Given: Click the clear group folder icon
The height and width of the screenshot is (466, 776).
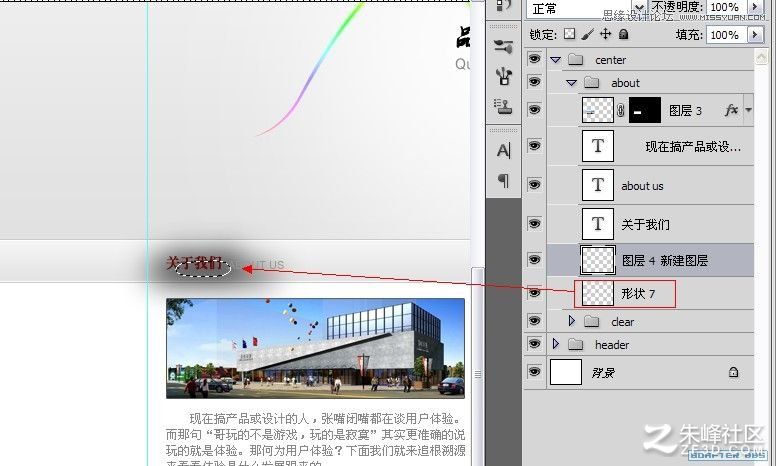Looking at the screenshot, I should pos(591,322).
